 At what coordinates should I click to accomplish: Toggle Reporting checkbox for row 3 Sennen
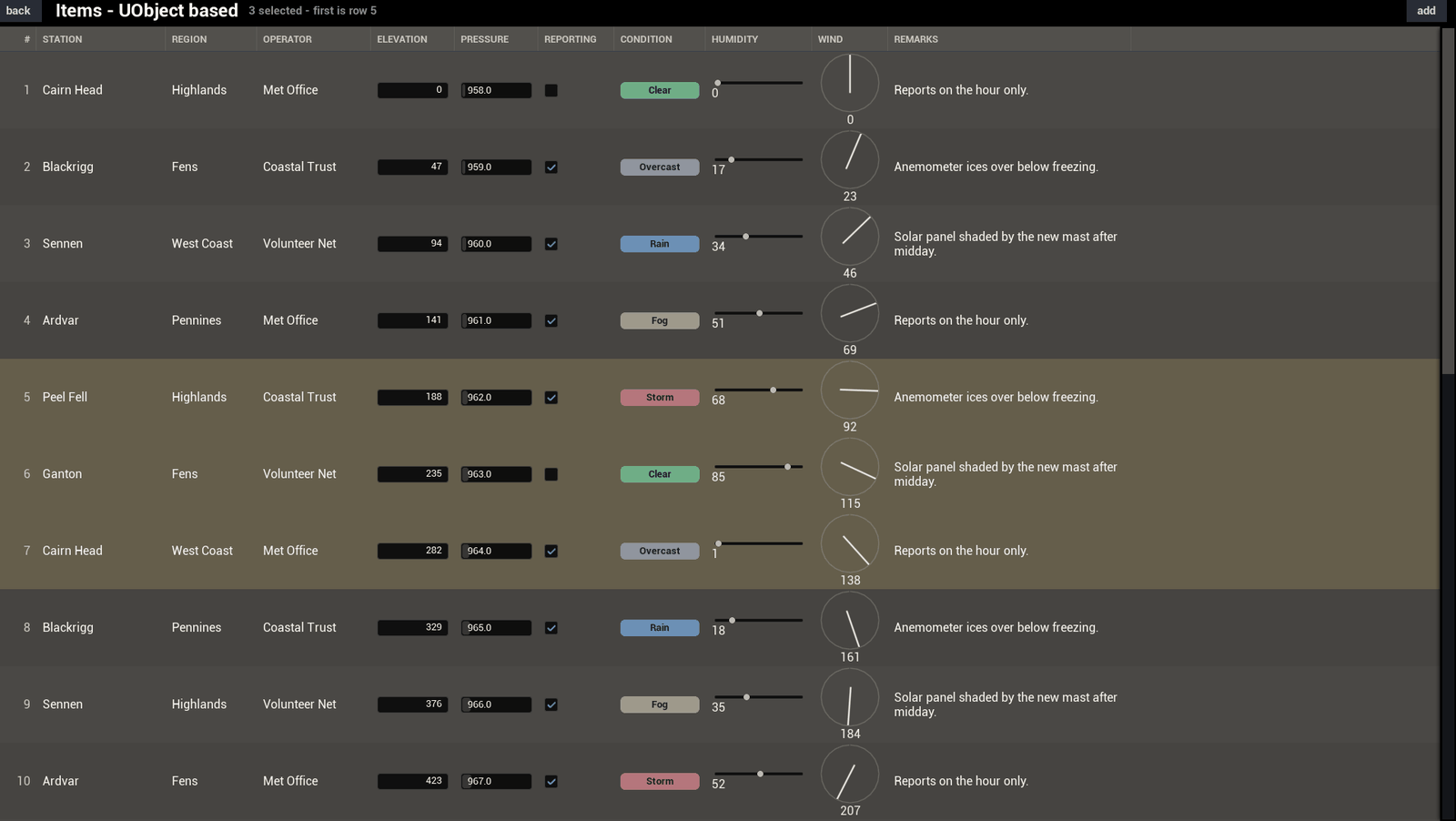point(551,244)
